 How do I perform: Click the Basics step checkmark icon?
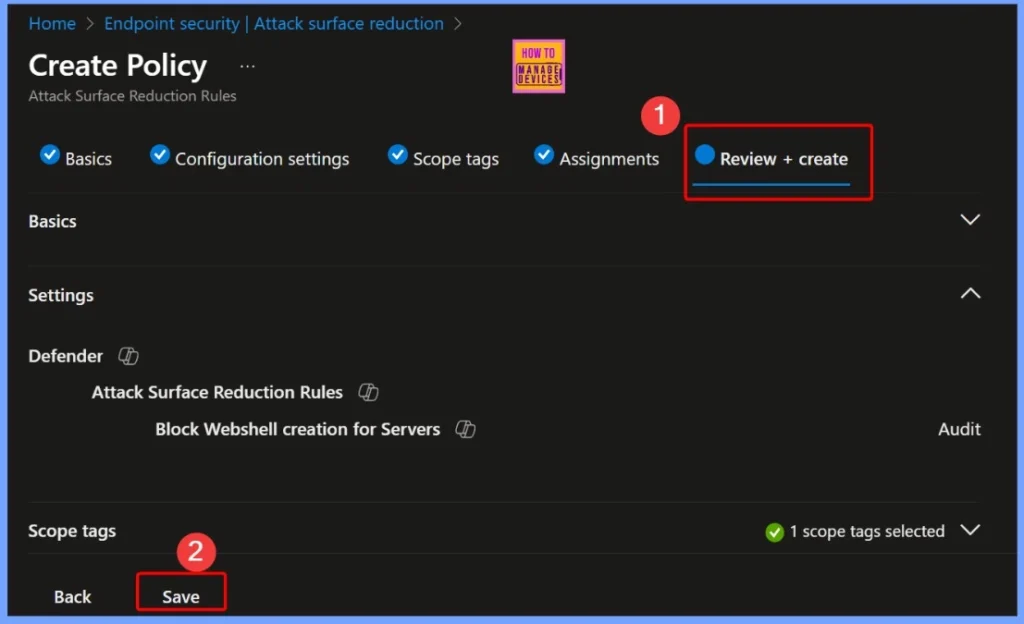click(x=49, y=155)
